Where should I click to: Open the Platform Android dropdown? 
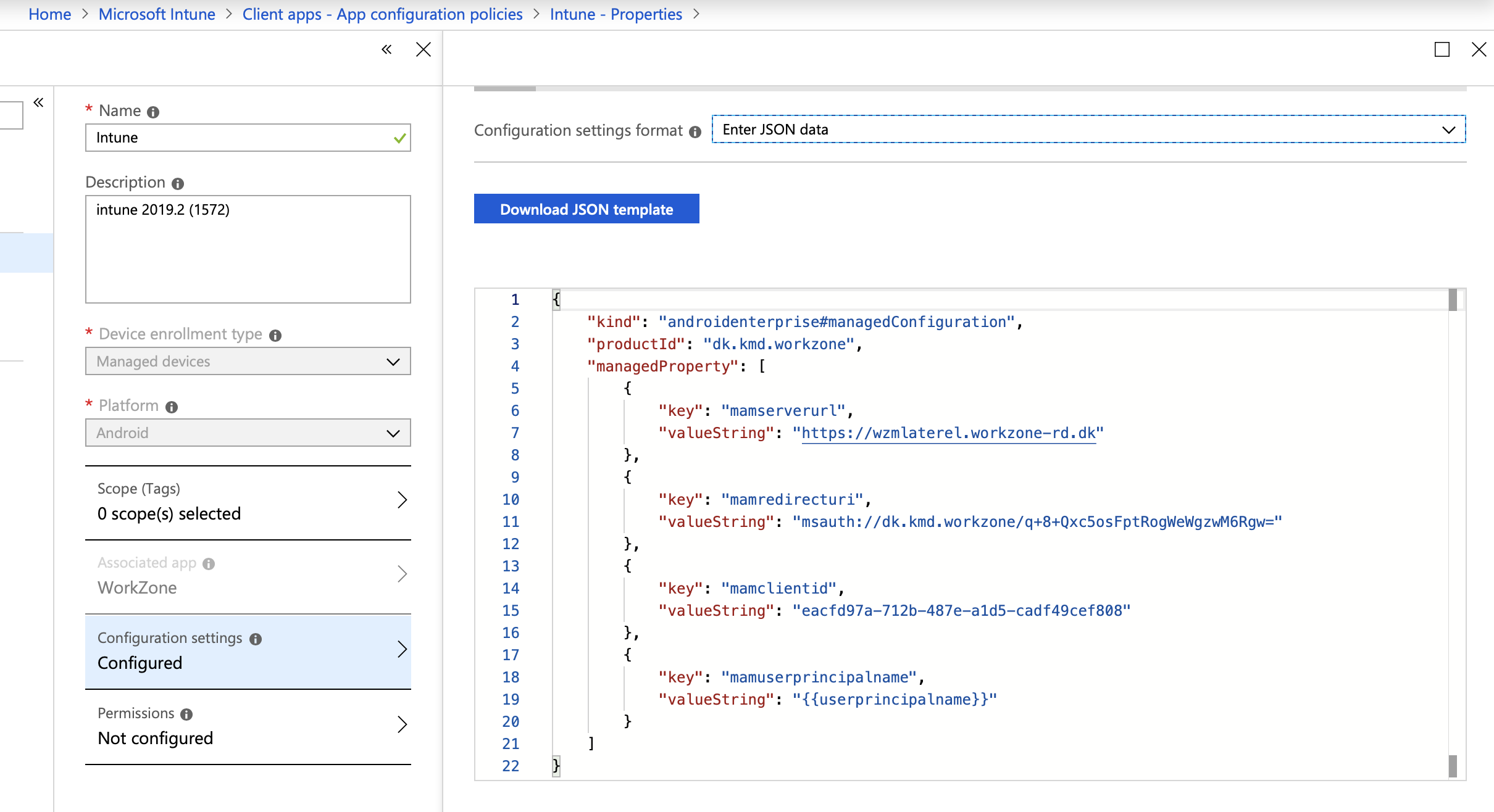[248, 433]
